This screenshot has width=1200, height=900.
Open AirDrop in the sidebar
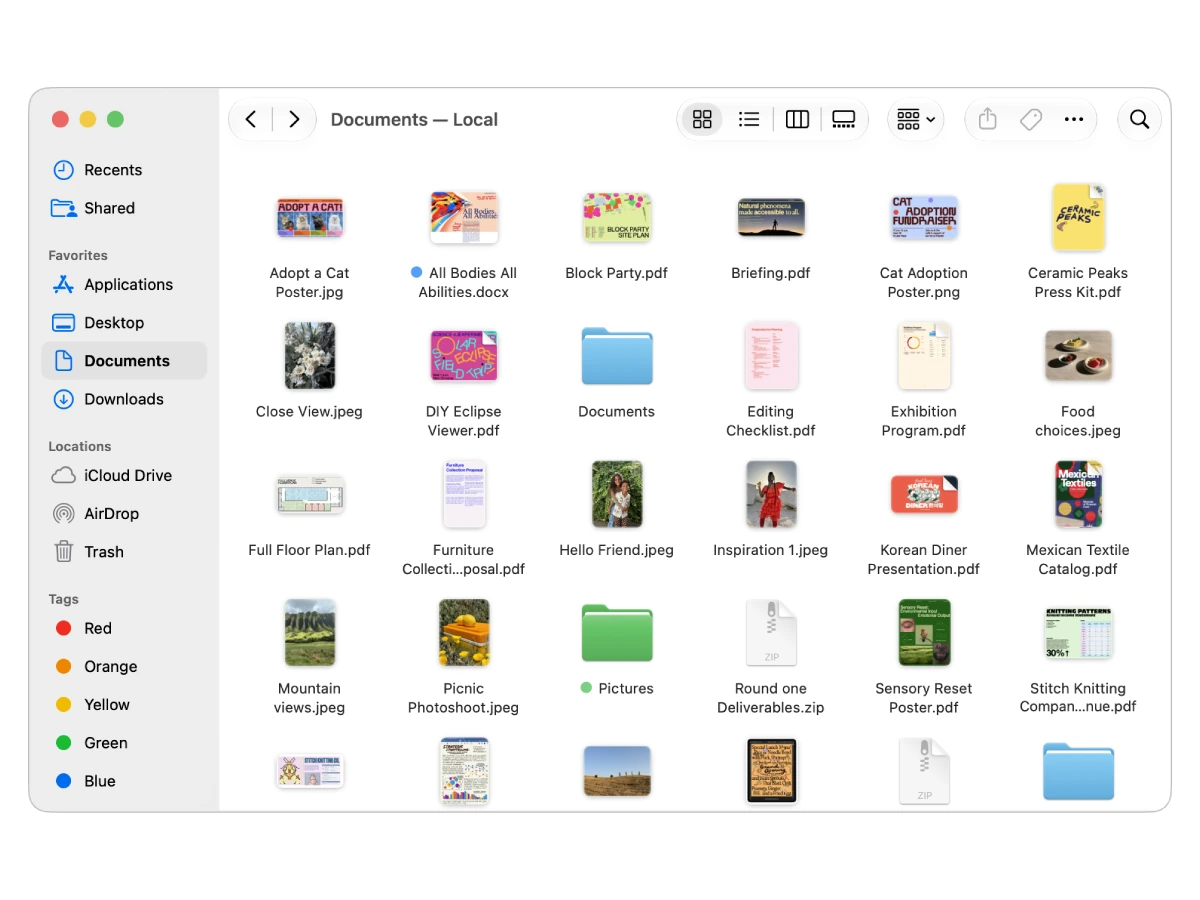point(124,514)
